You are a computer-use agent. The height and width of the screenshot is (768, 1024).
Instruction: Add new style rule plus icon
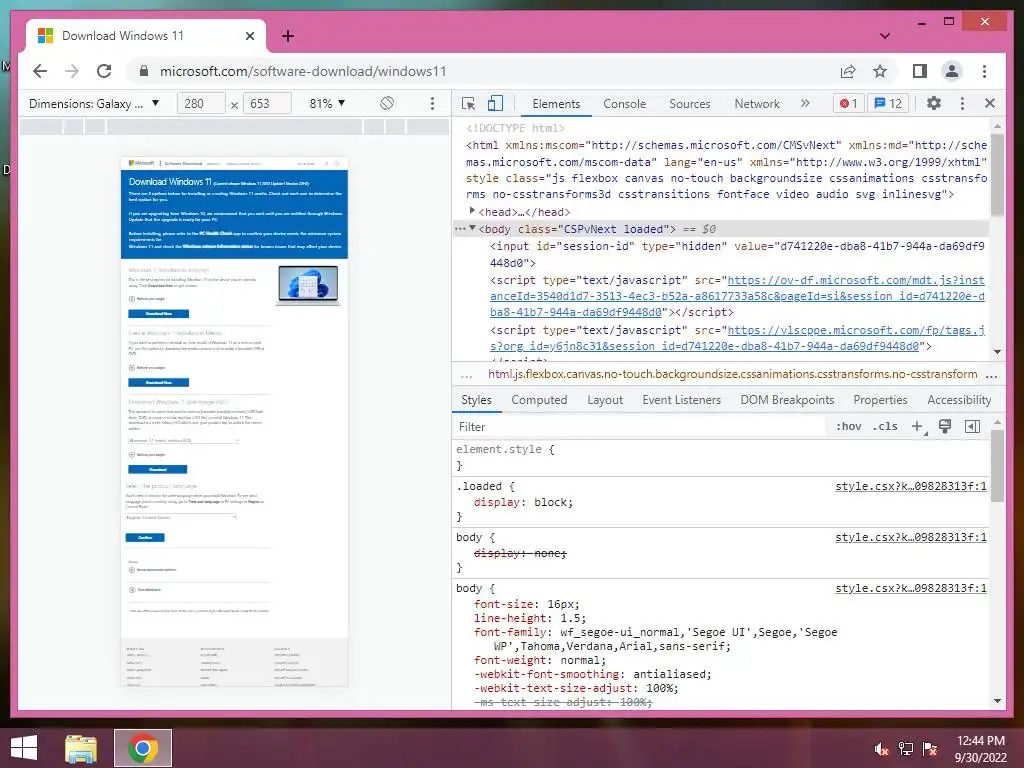tap(918, 426)
